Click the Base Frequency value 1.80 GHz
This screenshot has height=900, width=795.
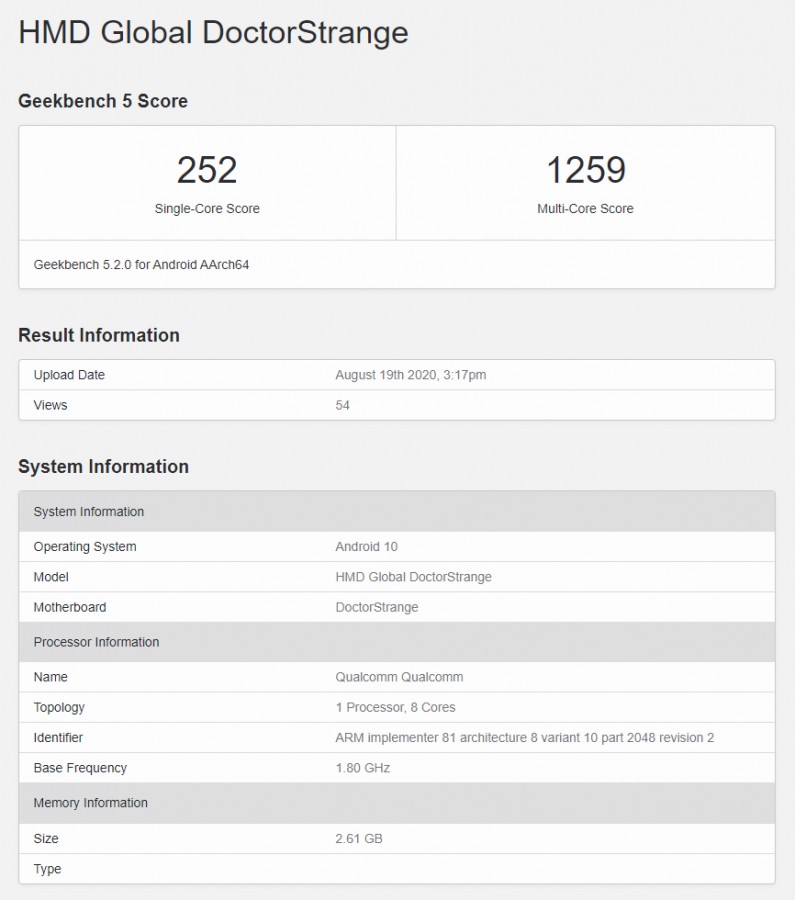pyautogui.click(x=362, y=768)
